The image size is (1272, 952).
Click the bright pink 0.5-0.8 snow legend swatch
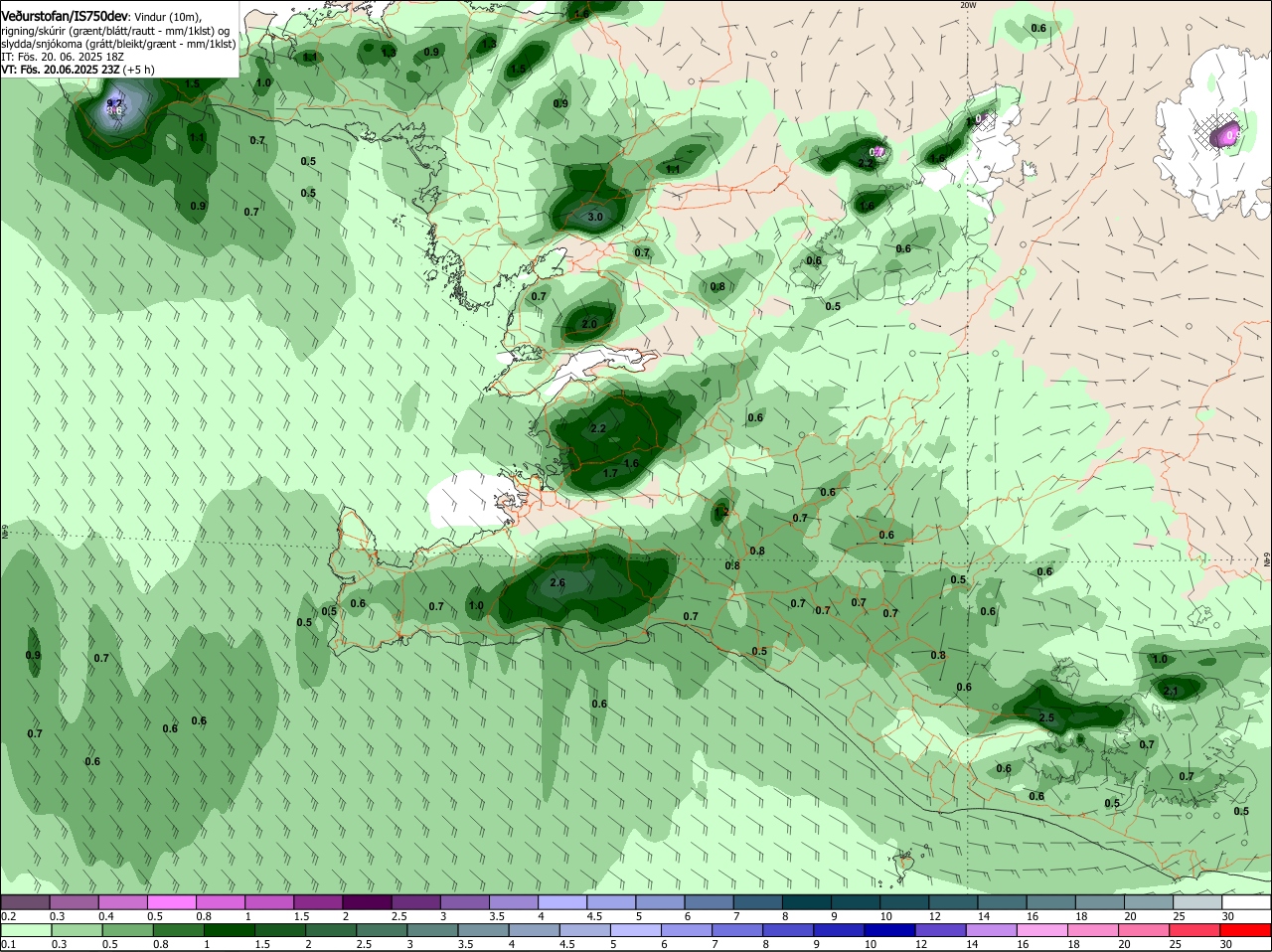pyautogui.click(x=171, y=902)
